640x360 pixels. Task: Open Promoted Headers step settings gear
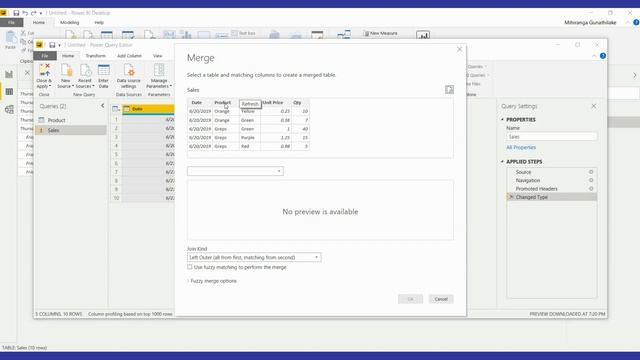click(x=591, y=189)
